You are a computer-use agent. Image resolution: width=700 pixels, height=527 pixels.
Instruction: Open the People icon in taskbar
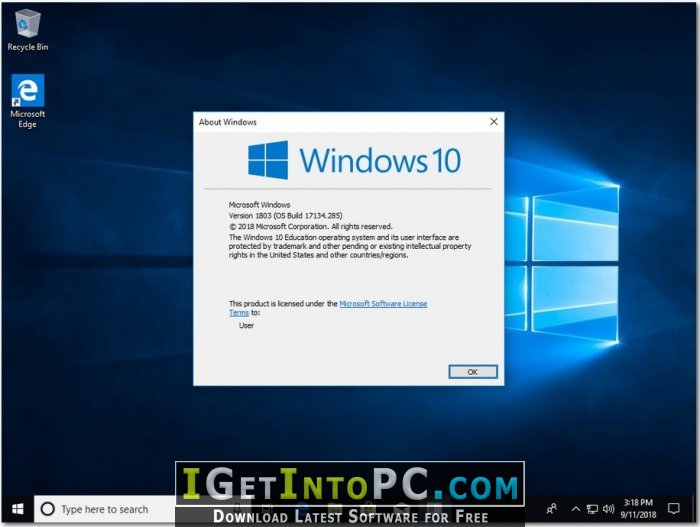551,509
